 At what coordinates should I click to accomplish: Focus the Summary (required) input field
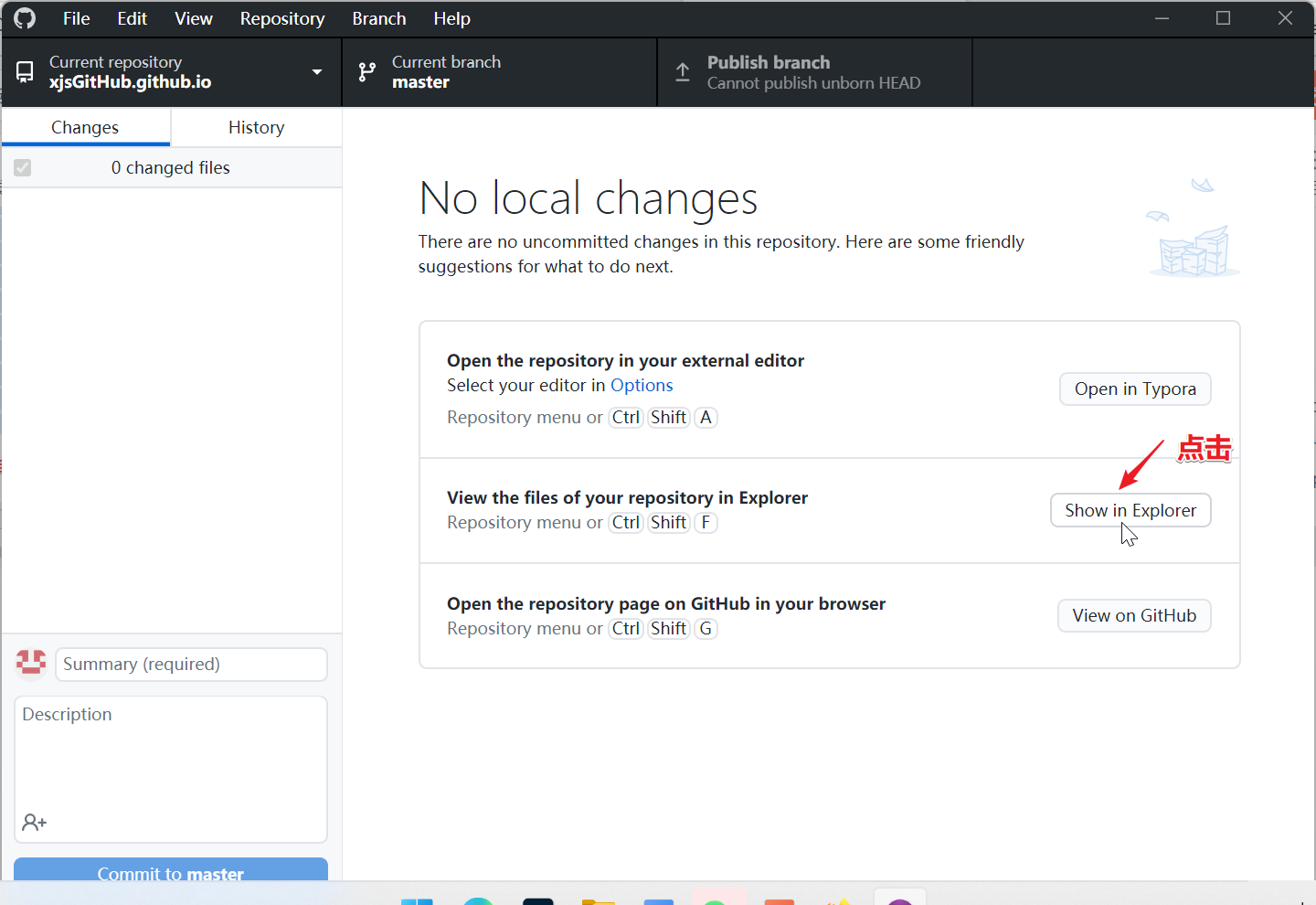pyautogui.click(x=191, y=665)
